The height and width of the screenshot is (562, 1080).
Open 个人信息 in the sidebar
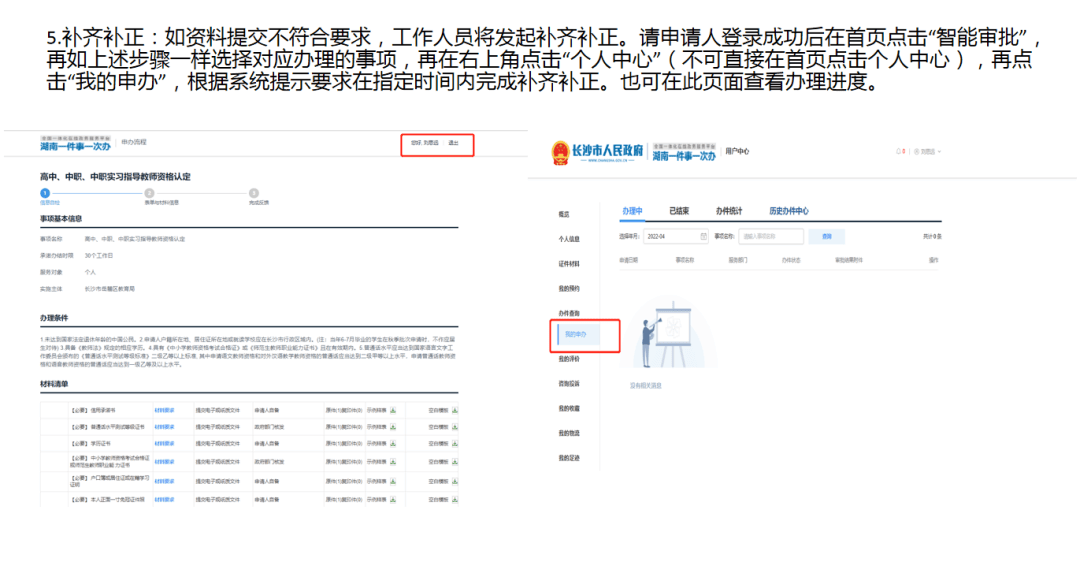pyautogui.click(x=569, y=239)
